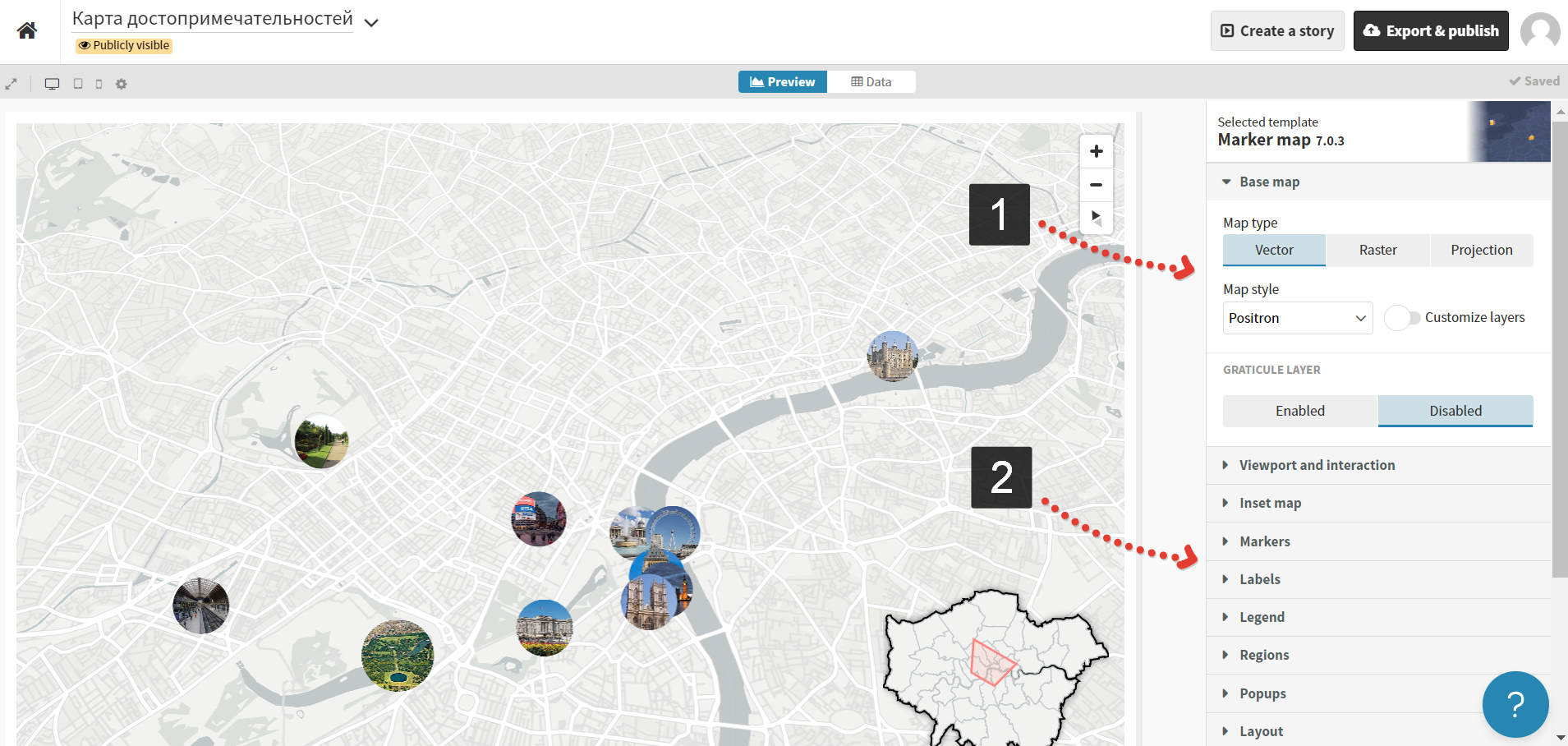Click the map geolocation arrow button
Image resolution: width=1568 pixels, height=746 pixels.
pyautogui.click(x=1096, y=218)
